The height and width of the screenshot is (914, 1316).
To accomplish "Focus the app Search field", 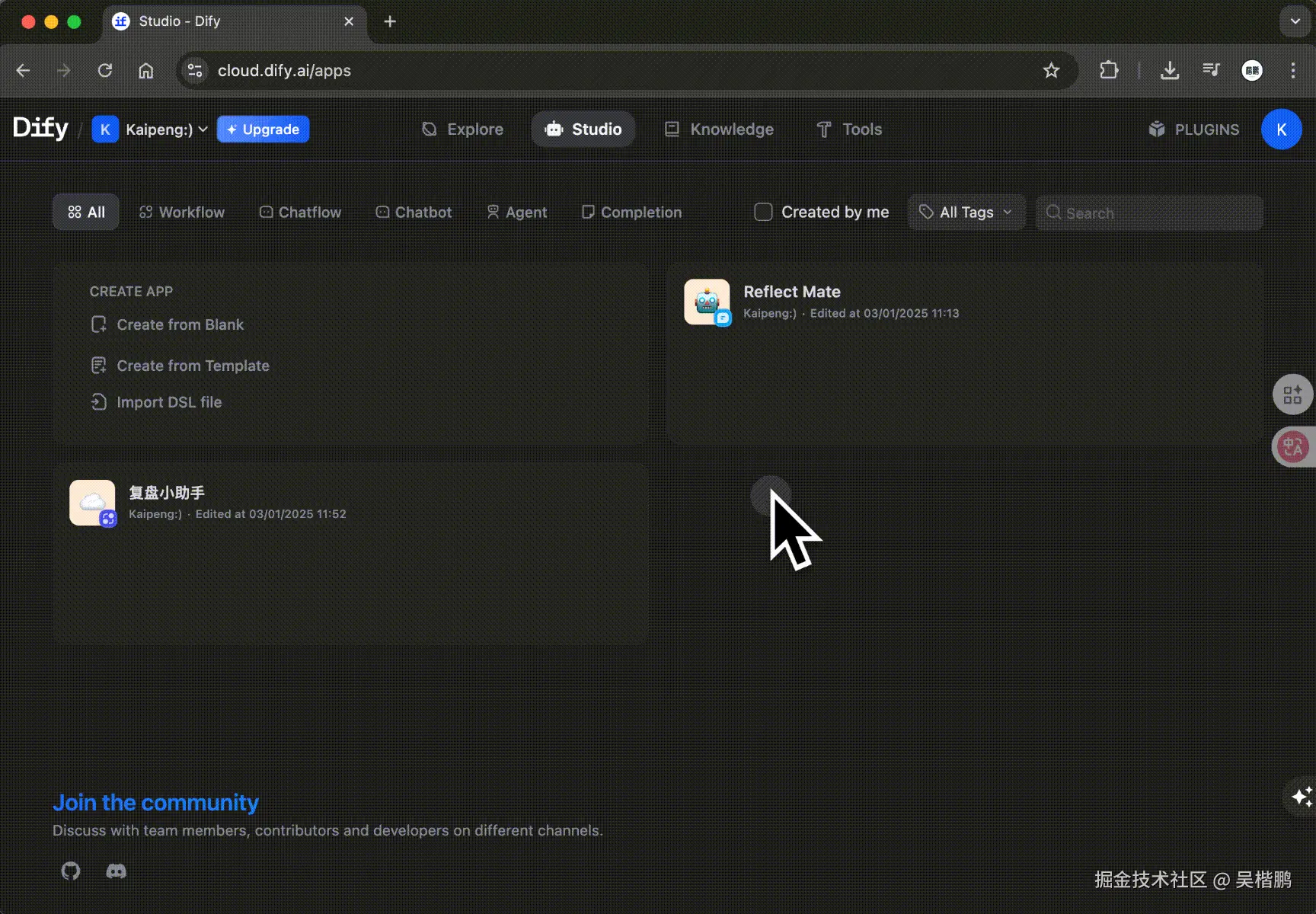I will (x=1149, y=213).
